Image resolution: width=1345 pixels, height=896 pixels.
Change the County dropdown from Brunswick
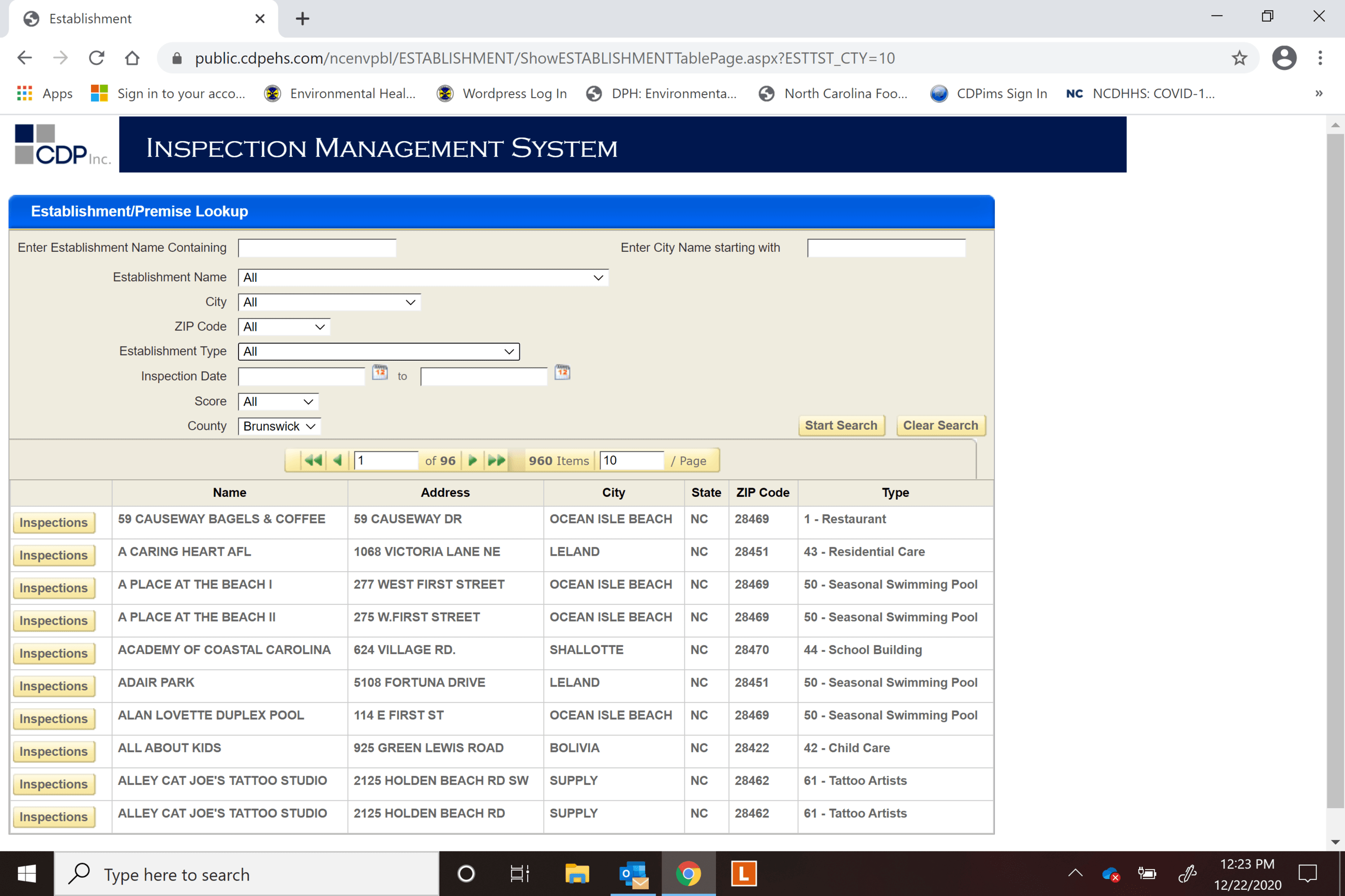click(x=279, y=427)
